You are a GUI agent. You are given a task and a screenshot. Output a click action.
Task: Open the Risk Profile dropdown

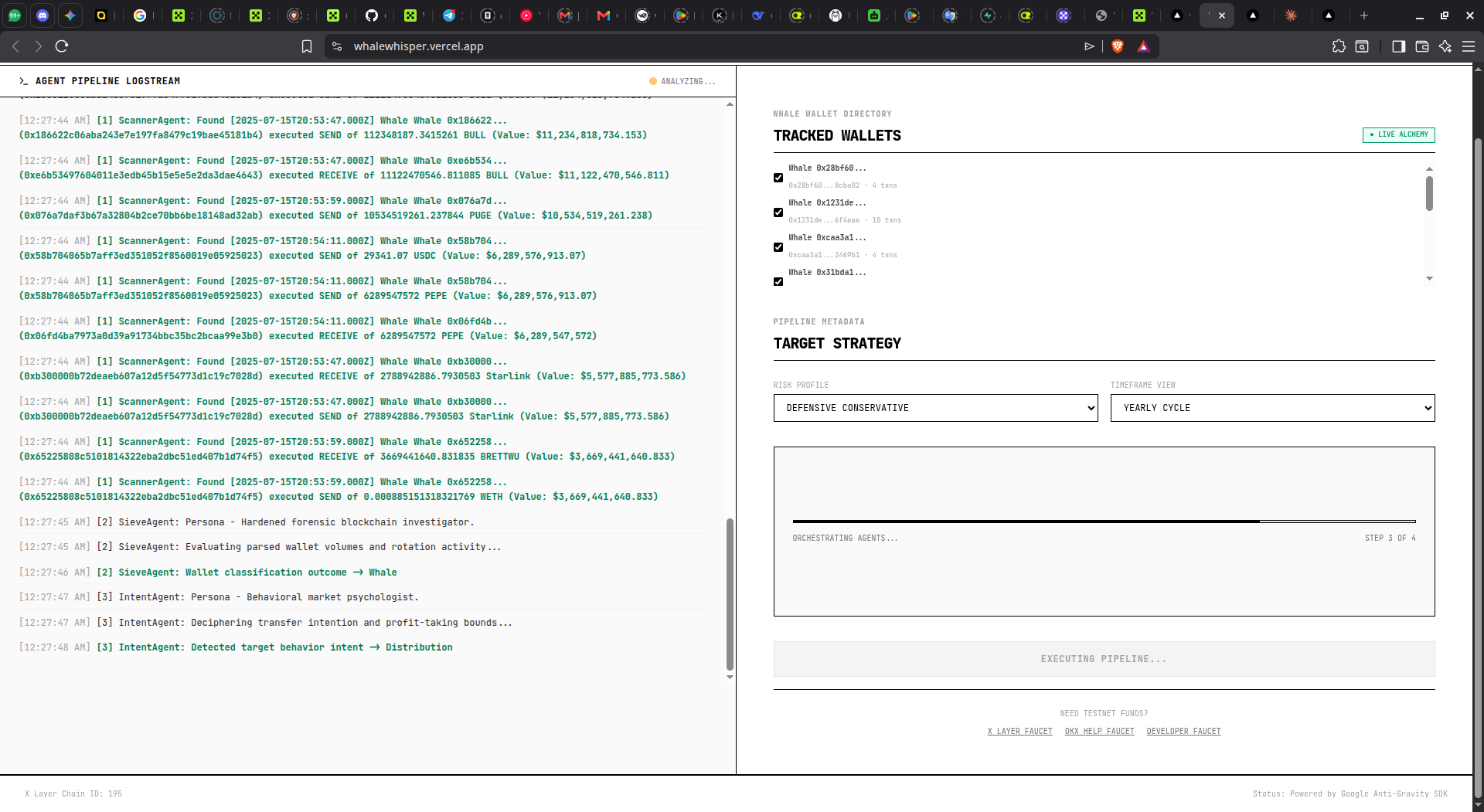pos(935,408)
